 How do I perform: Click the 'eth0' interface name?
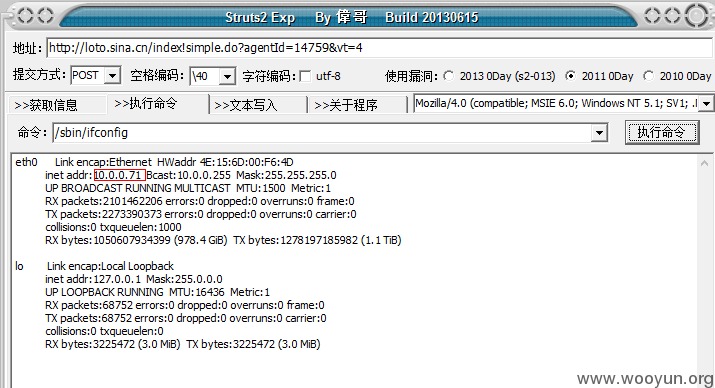(26, 162)
